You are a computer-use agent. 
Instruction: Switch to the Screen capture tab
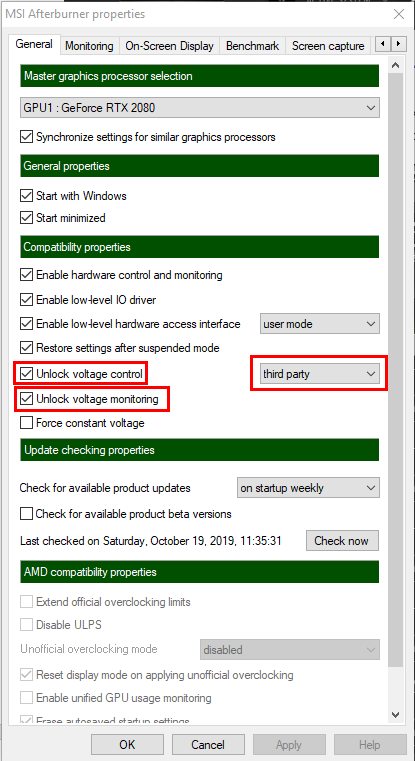[328, 46]
